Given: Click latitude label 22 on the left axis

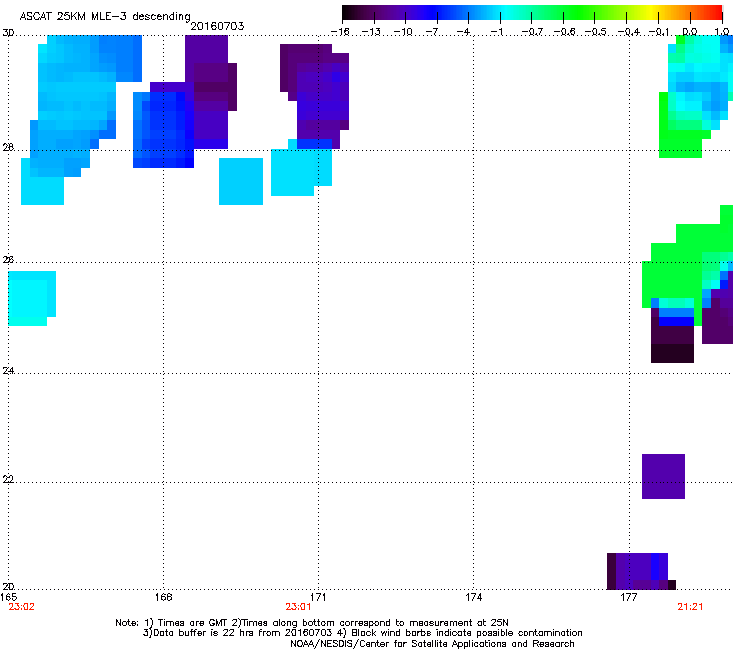Looking at the screenshot, I should tap(8, 479).
